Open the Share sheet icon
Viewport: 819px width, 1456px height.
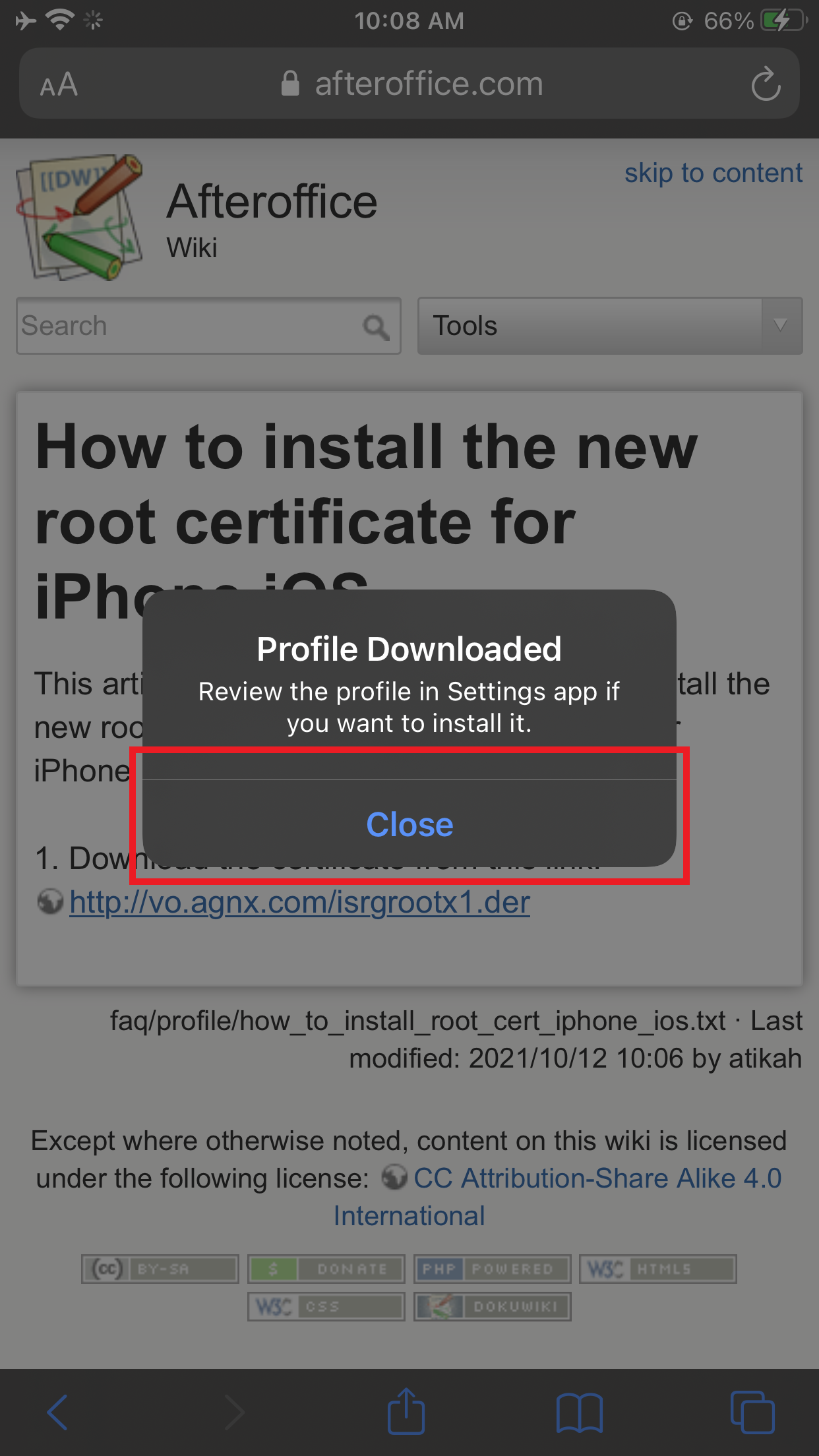point(406,1410)
